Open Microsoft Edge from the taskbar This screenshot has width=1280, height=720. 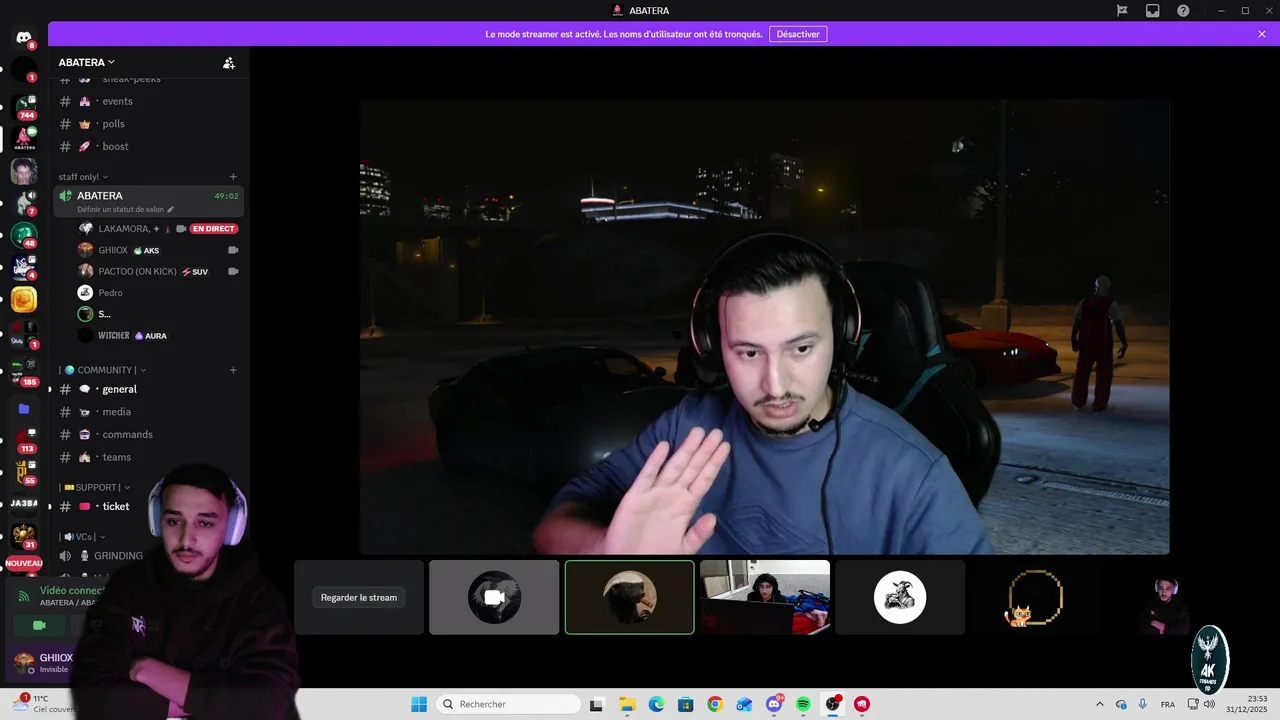(656, 704)
